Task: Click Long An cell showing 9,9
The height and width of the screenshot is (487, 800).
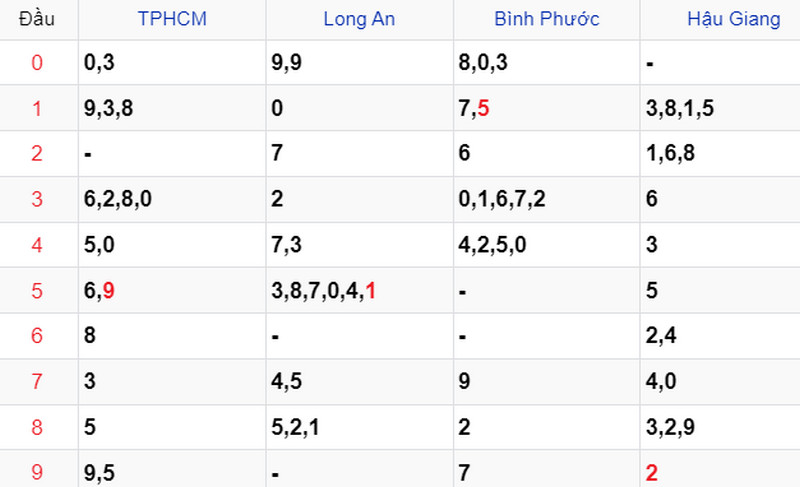Action: click(x=359, y=63)
